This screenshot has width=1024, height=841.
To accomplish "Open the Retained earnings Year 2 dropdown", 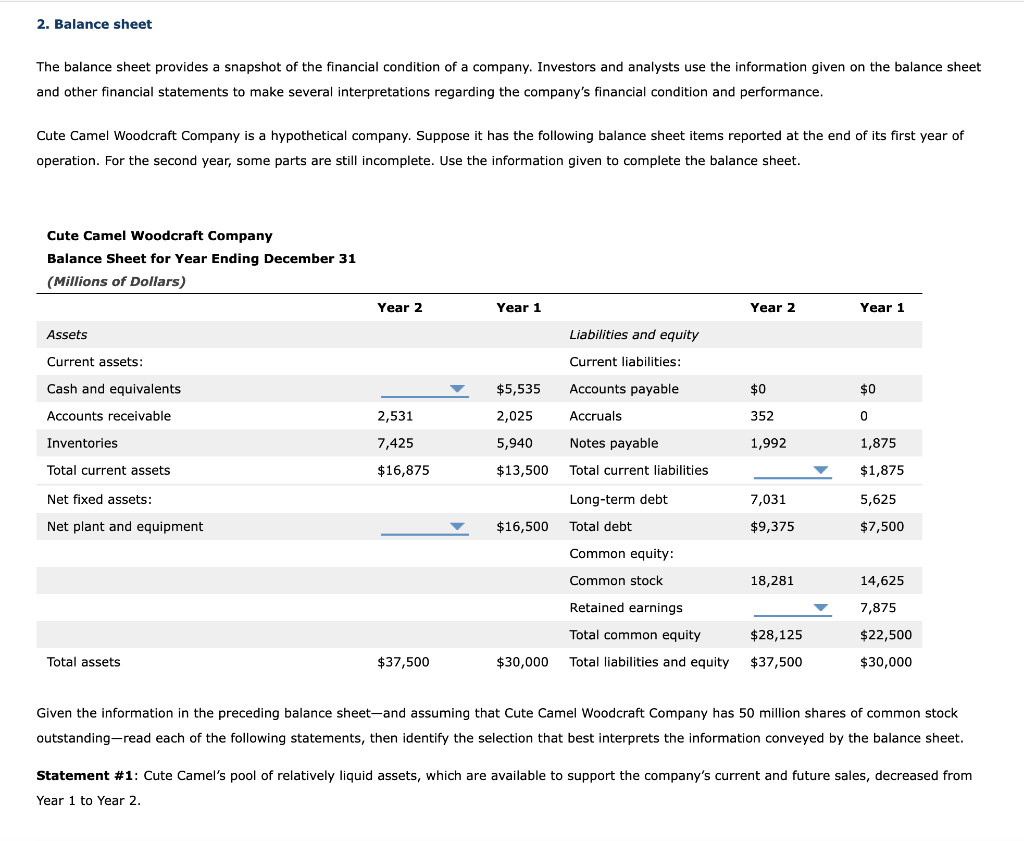I will tap(820, 607).
